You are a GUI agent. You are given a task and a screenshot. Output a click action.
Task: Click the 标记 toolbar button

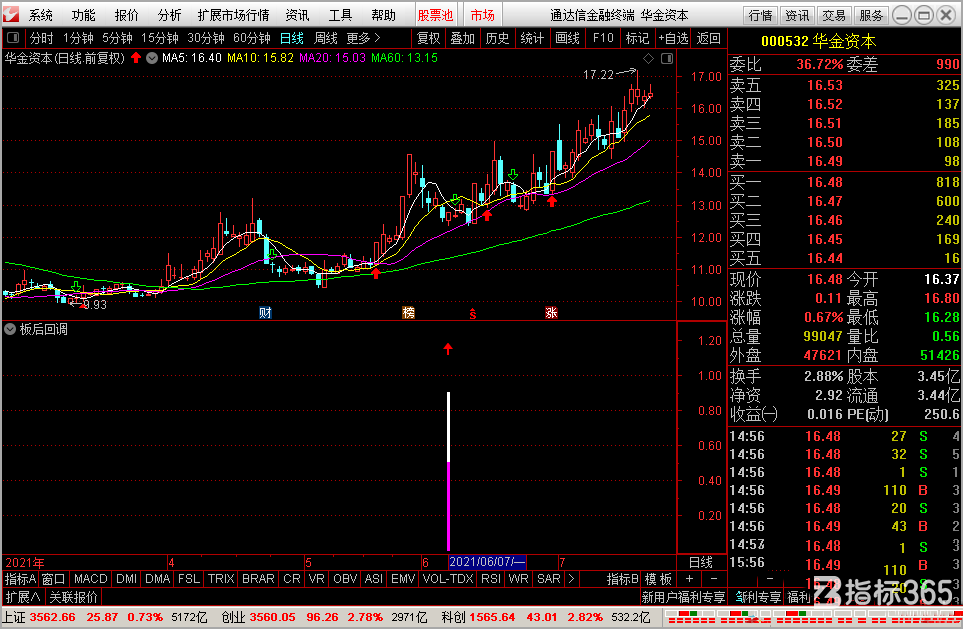click(637, 39)
